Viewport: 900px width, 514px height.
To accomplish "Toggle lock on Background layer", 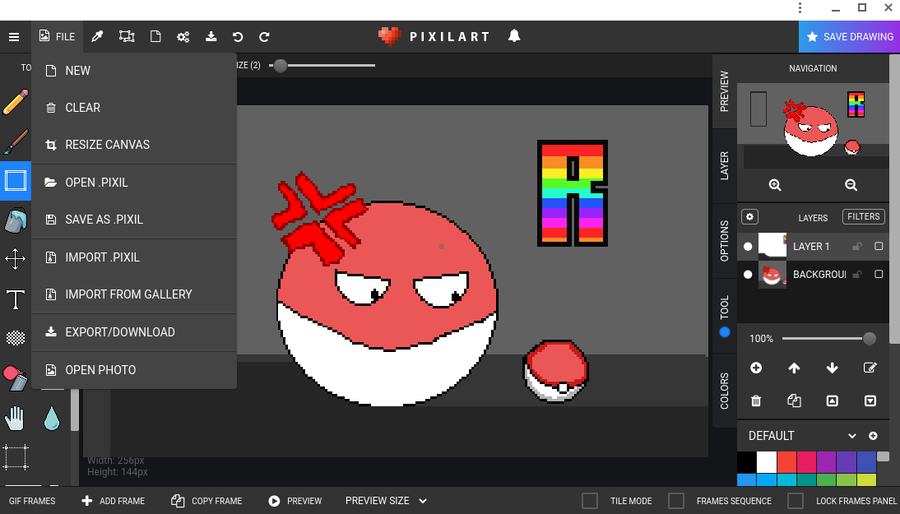I will click(x=857, y=274).
